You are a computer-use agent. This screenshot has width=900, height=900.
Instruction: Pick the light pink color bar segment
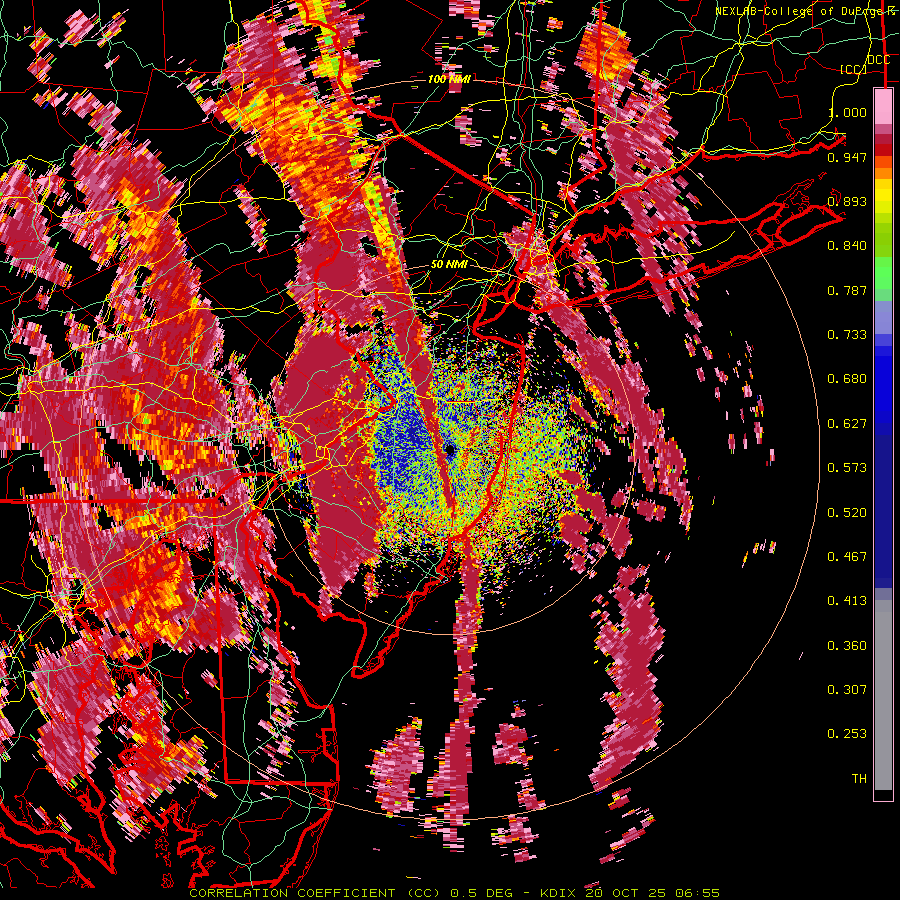(x=883, y=106)
